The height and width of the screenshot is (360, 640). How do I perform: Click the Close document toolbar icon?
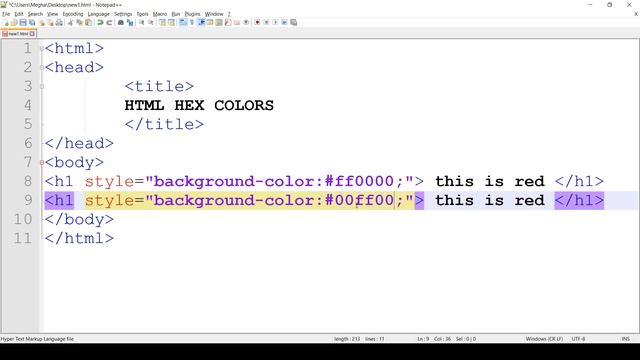pos(41,22)
